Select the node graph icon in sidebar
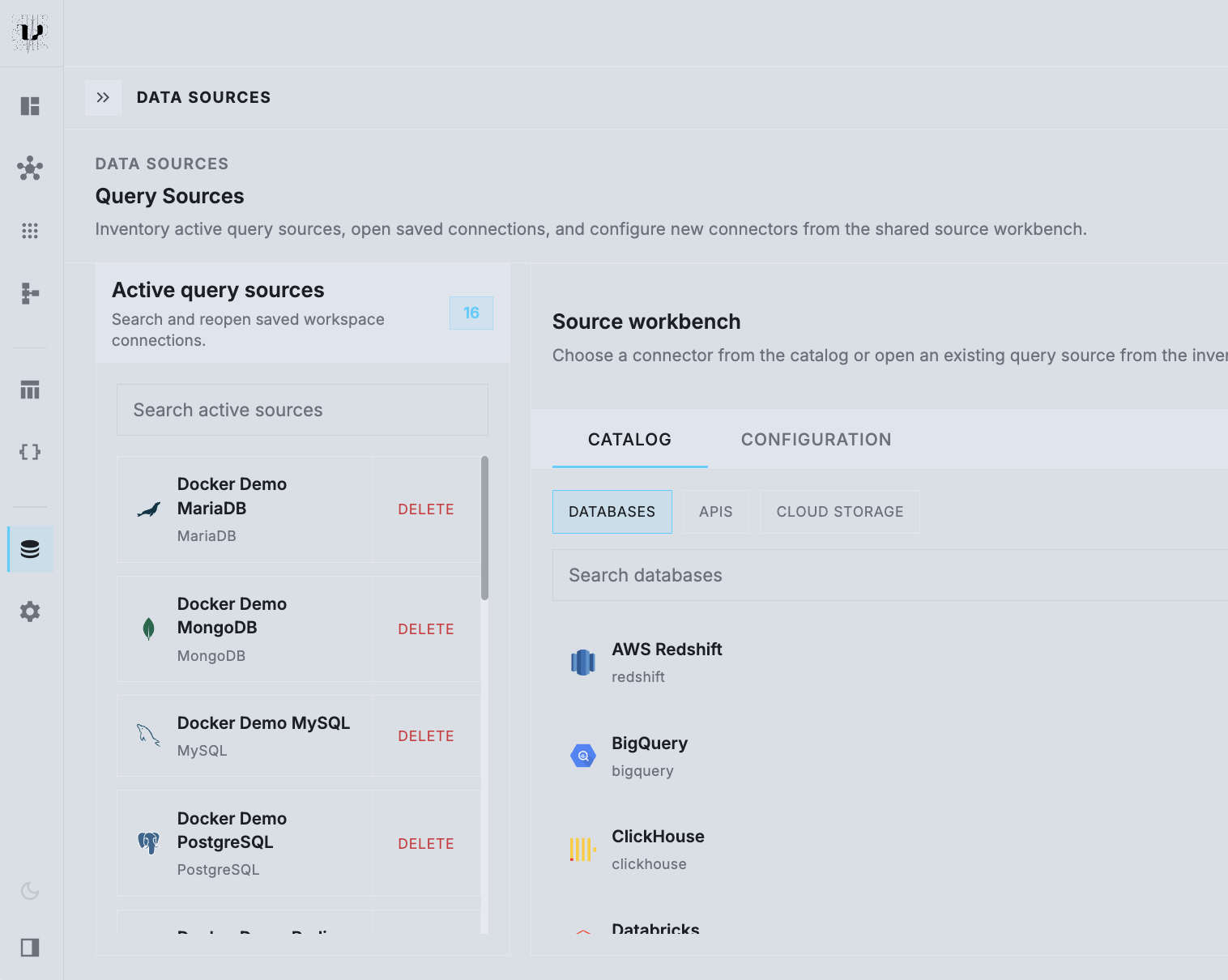This screenshot has height=980, width=1228. pyautogui.click(x=30, y=168)
